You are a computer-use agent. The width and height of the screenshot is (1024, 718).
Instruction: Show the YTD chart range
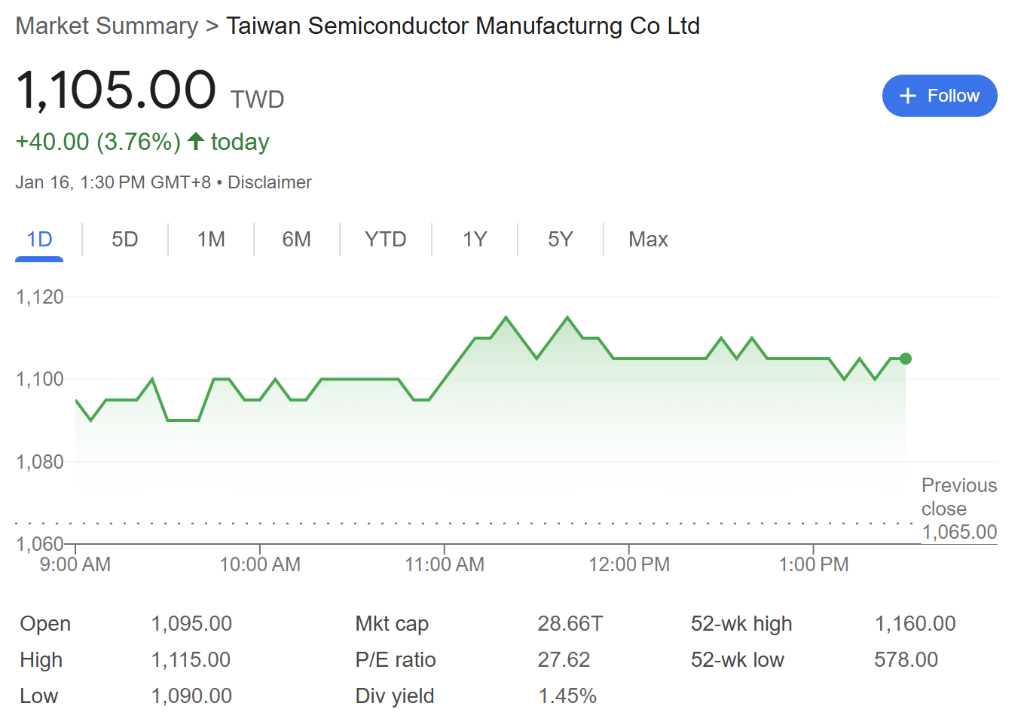[x=385, y=239]
